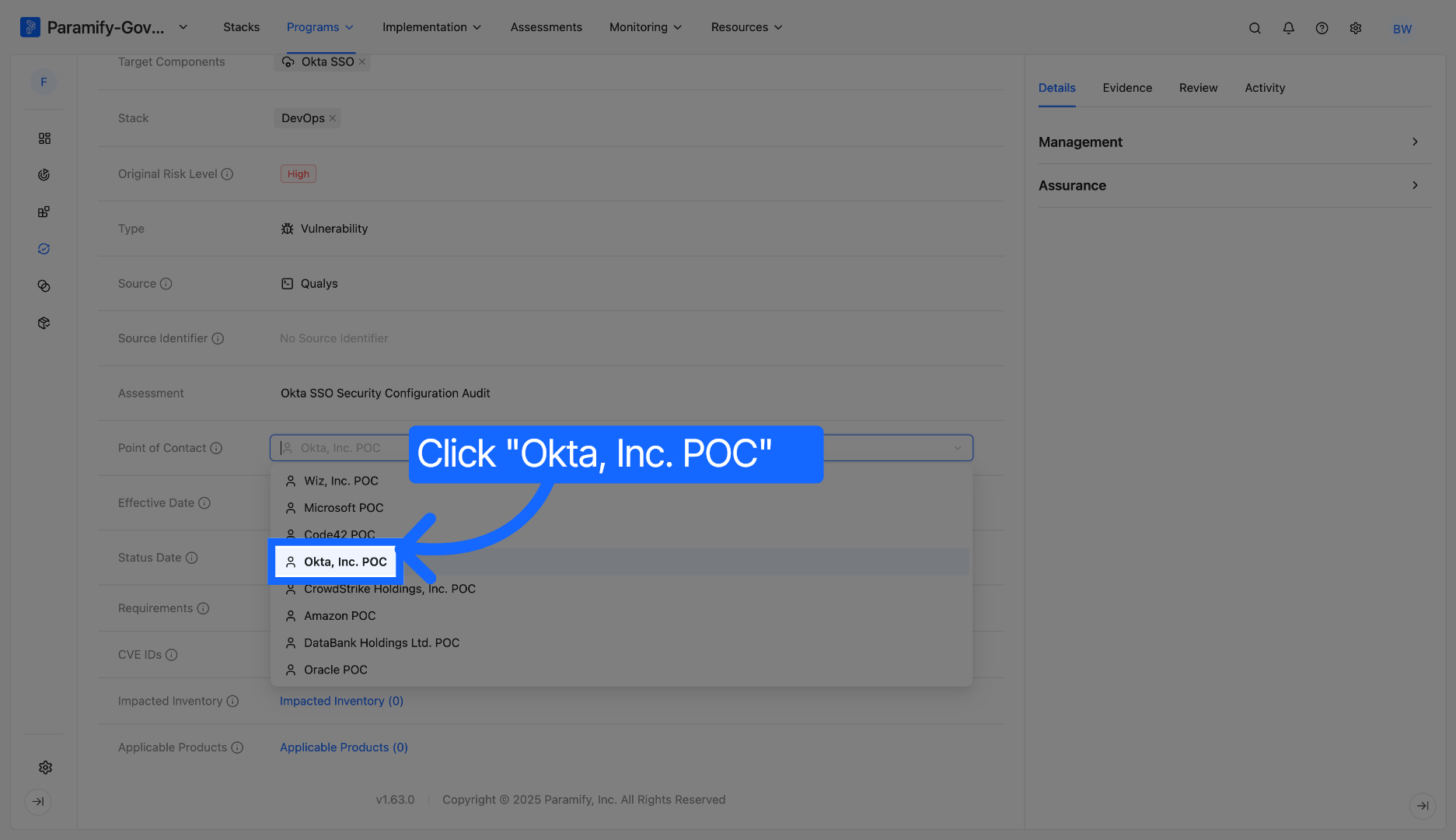This screenshot has height=840, width=1456.
Task: Expand the left sidebar with arrow button
Action: [x=38, y=801]
